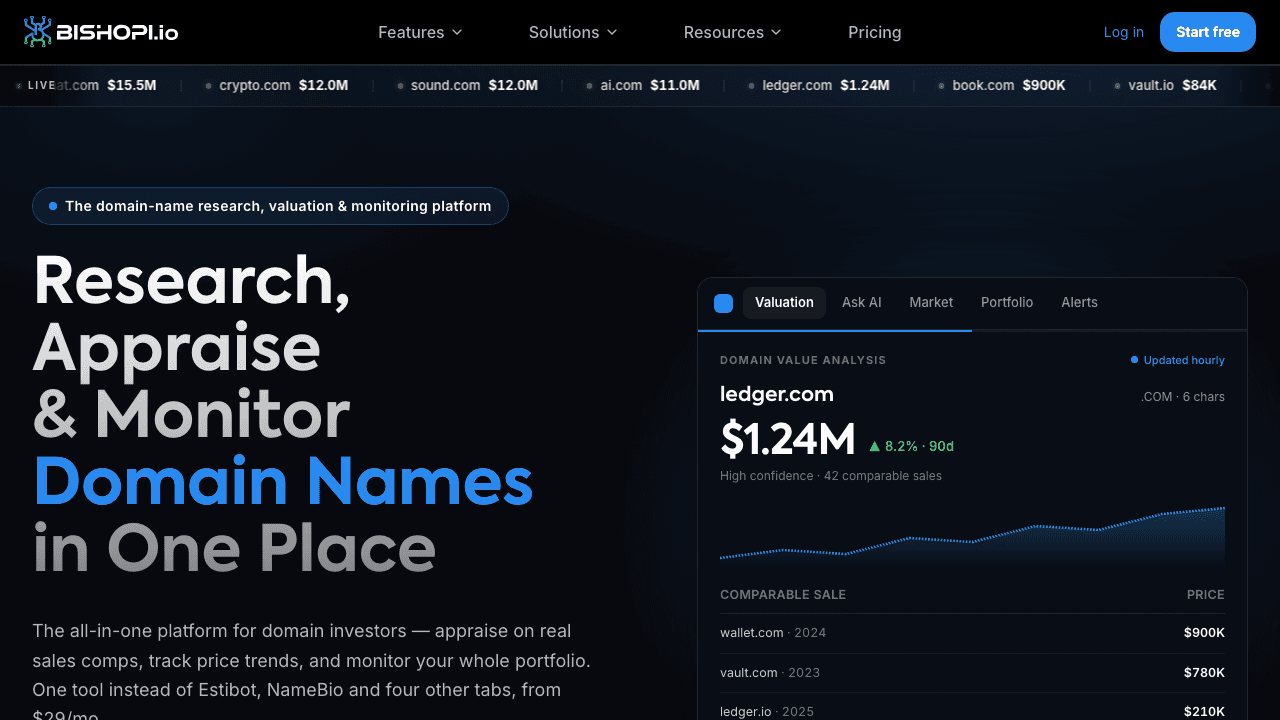Click the Start free button

click(1208, 32)
